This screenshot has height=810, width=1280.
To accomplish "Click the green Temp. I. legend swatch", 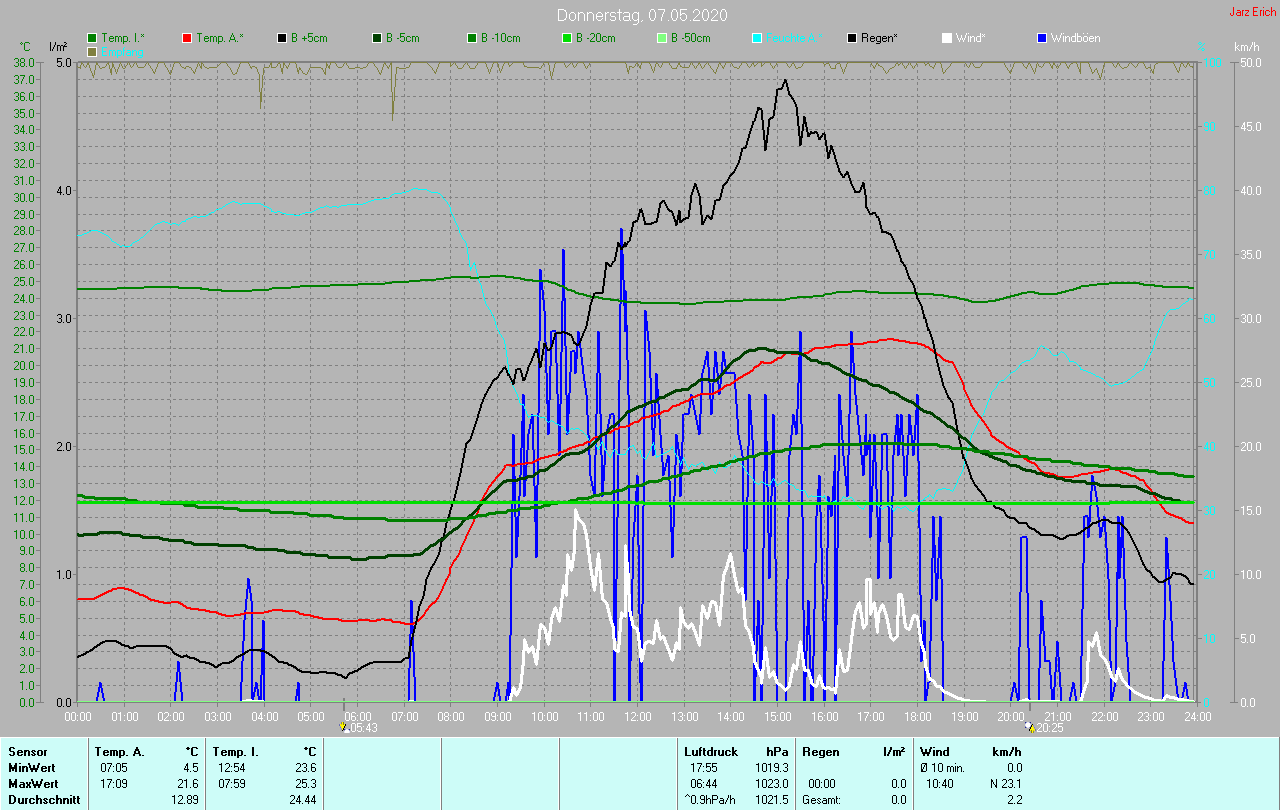I will (x=93, y=38).
